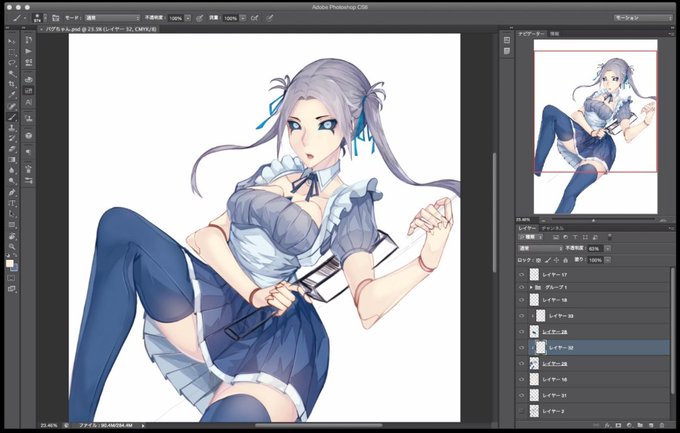The height and width of the screenshot is (433, 680).
Task: Switch to the レイヤー (Layers) tab
Action: [x=527, y=228]
